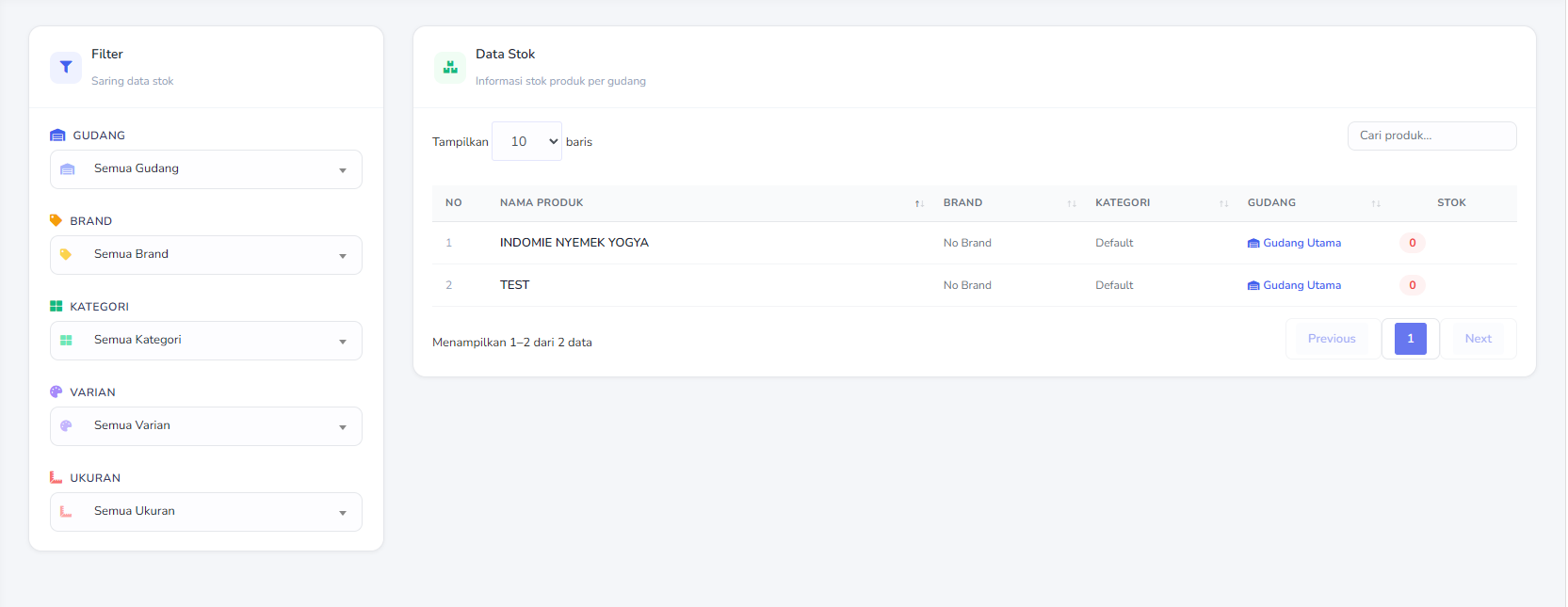
Task: Click ruler icon inside Semua Ukuran field
Action: (66, 511)
